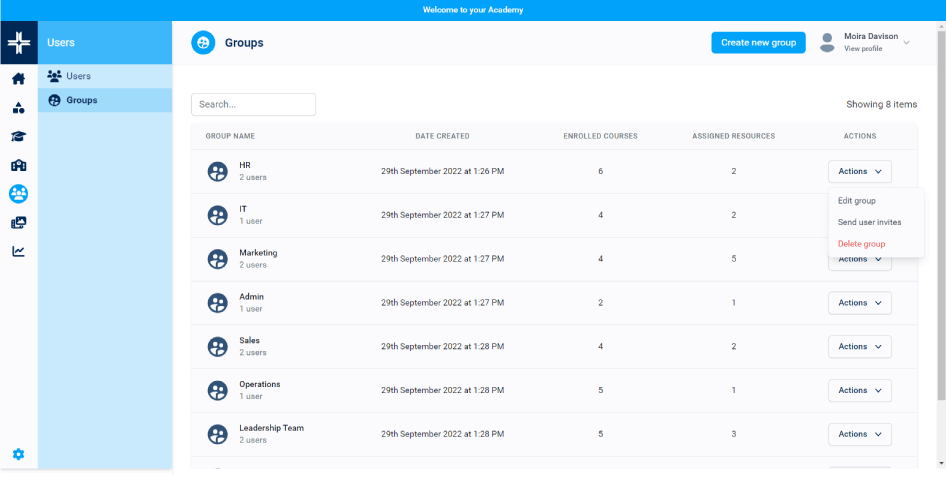Click the shapes icon in left sidebar
Screen dimensions: 946x480
click(18, 108)
